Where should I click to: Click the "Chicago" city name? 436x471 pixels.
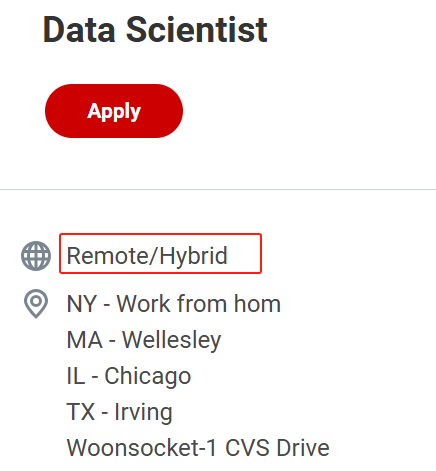point(148,376)
